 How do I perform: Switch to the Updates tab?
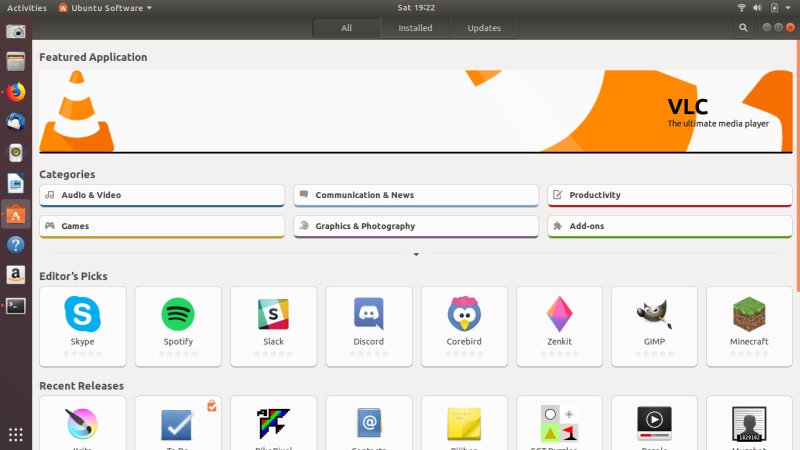(x=484, y=28)
